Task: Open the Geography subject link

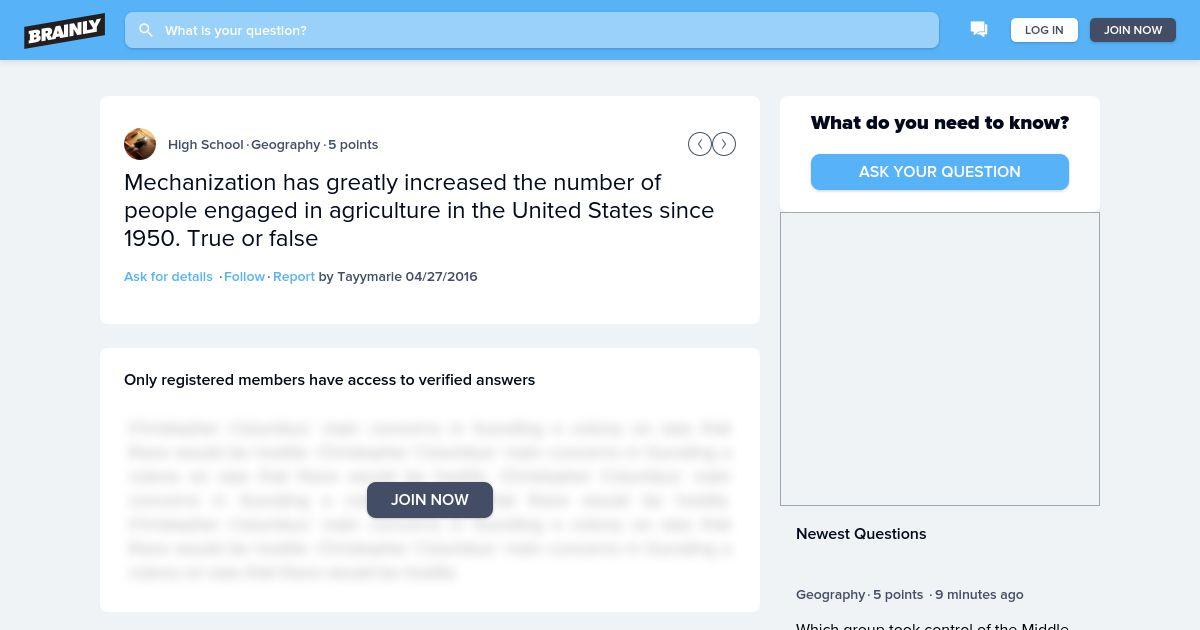Action: pos(286,144)
